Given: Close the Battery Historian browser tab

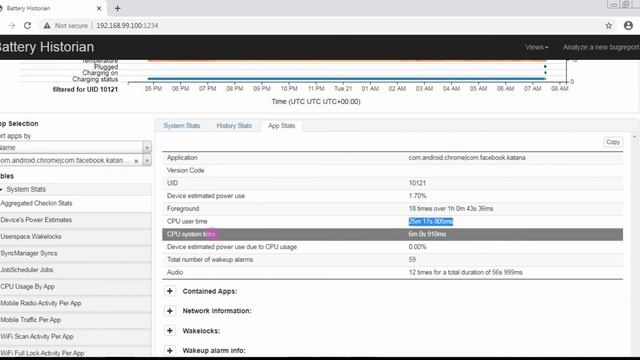Looking at the screenshot, I should click(x=99, y=8).
